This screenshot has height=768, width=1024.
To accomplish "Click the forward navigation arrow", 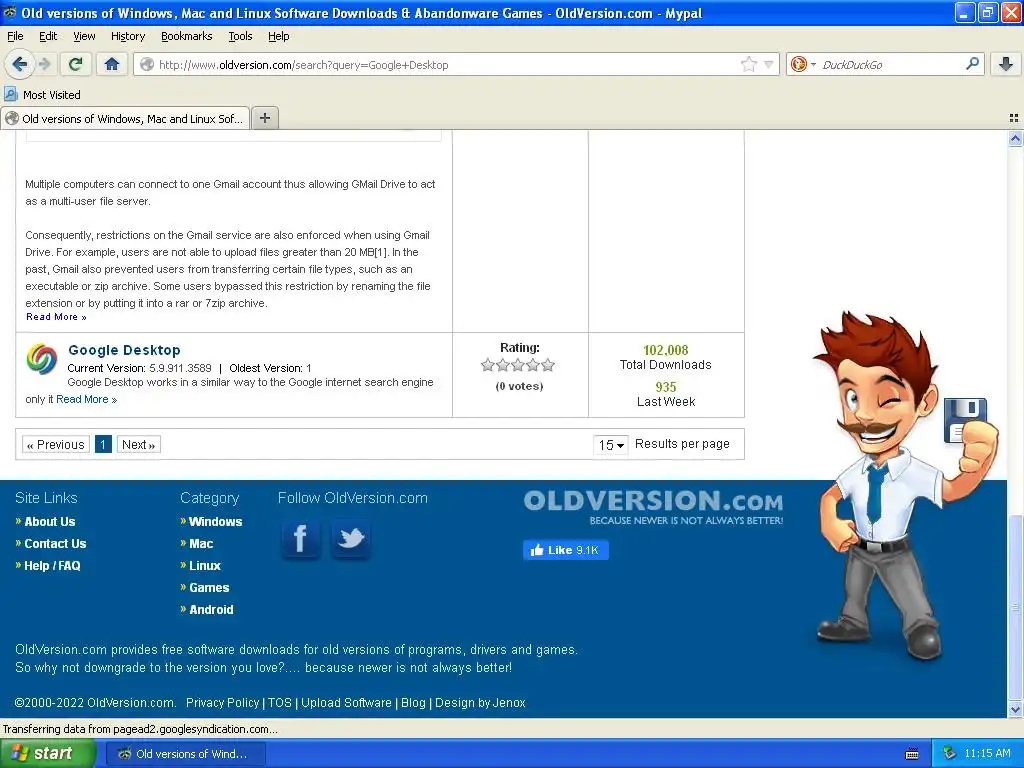I will [44, 64].
